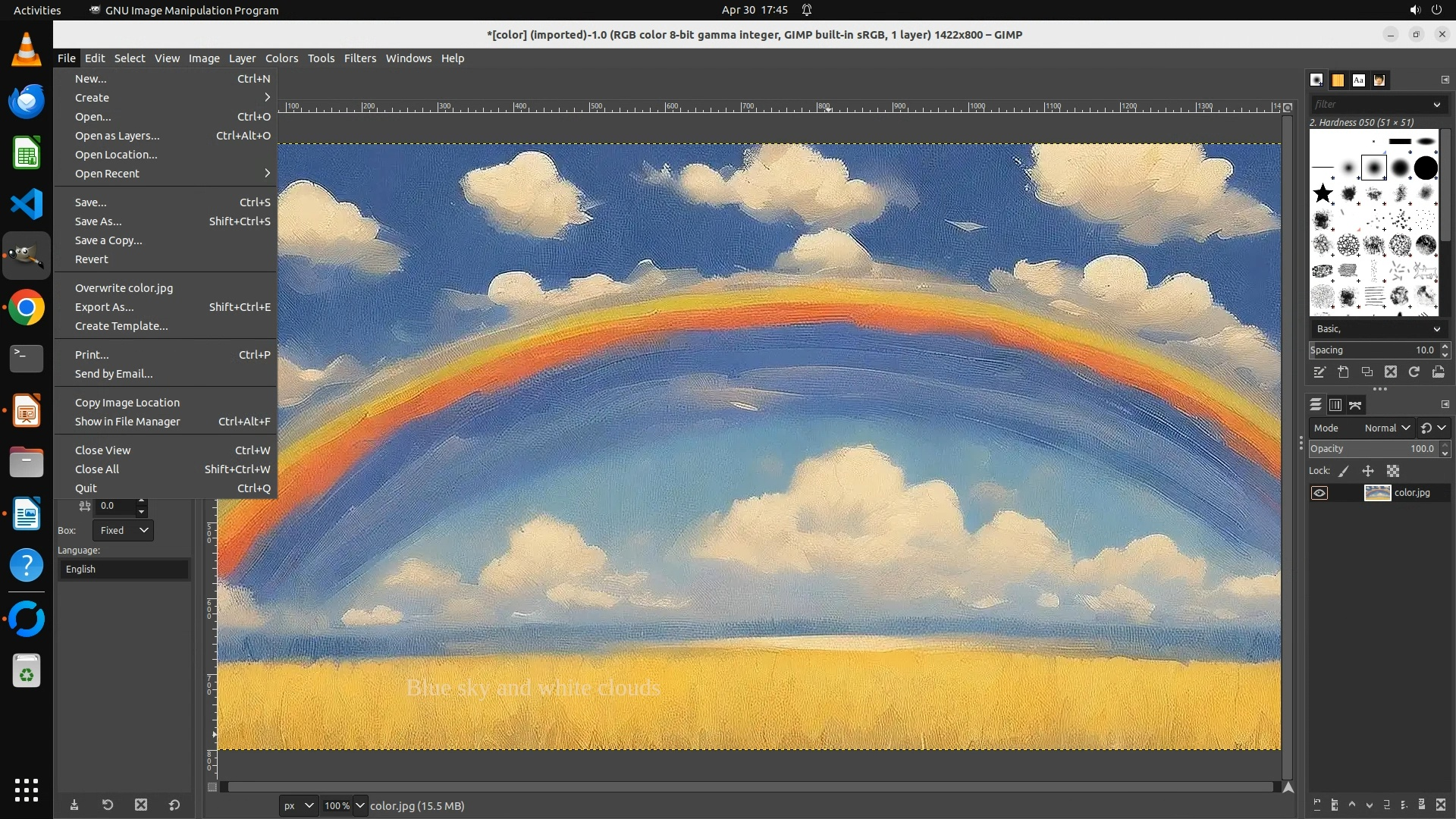Screen dimensions: 1456x819
Task: Toggle the lock pixels brush icon
Action: 1344,471
